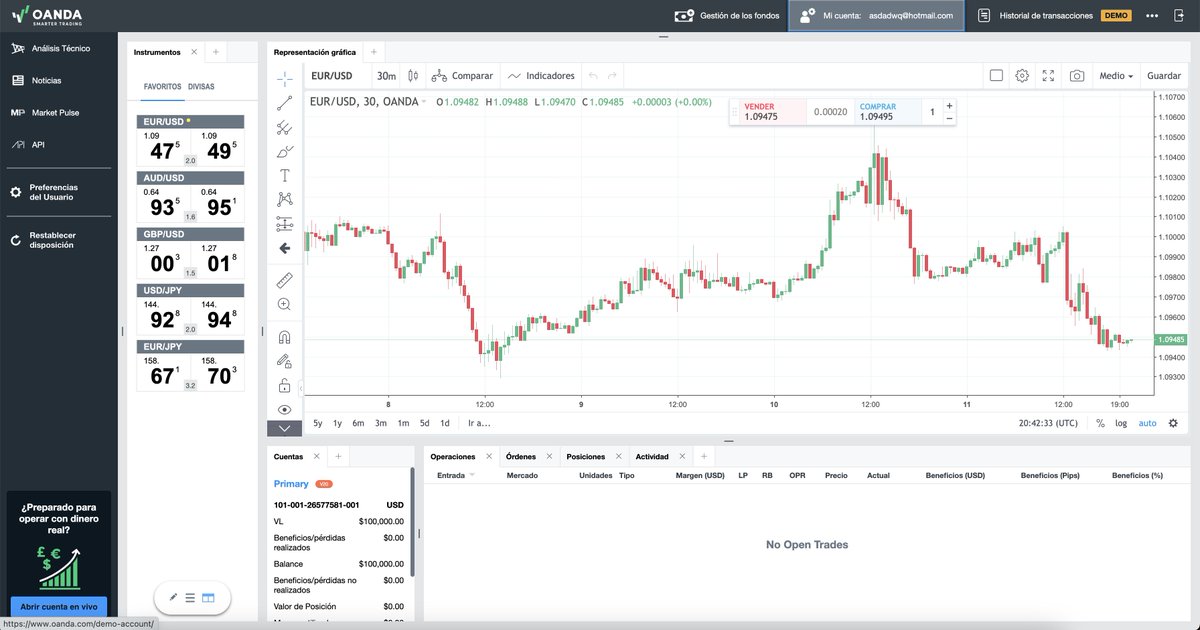Open the 30m interval selector

(x=386, y=76)
